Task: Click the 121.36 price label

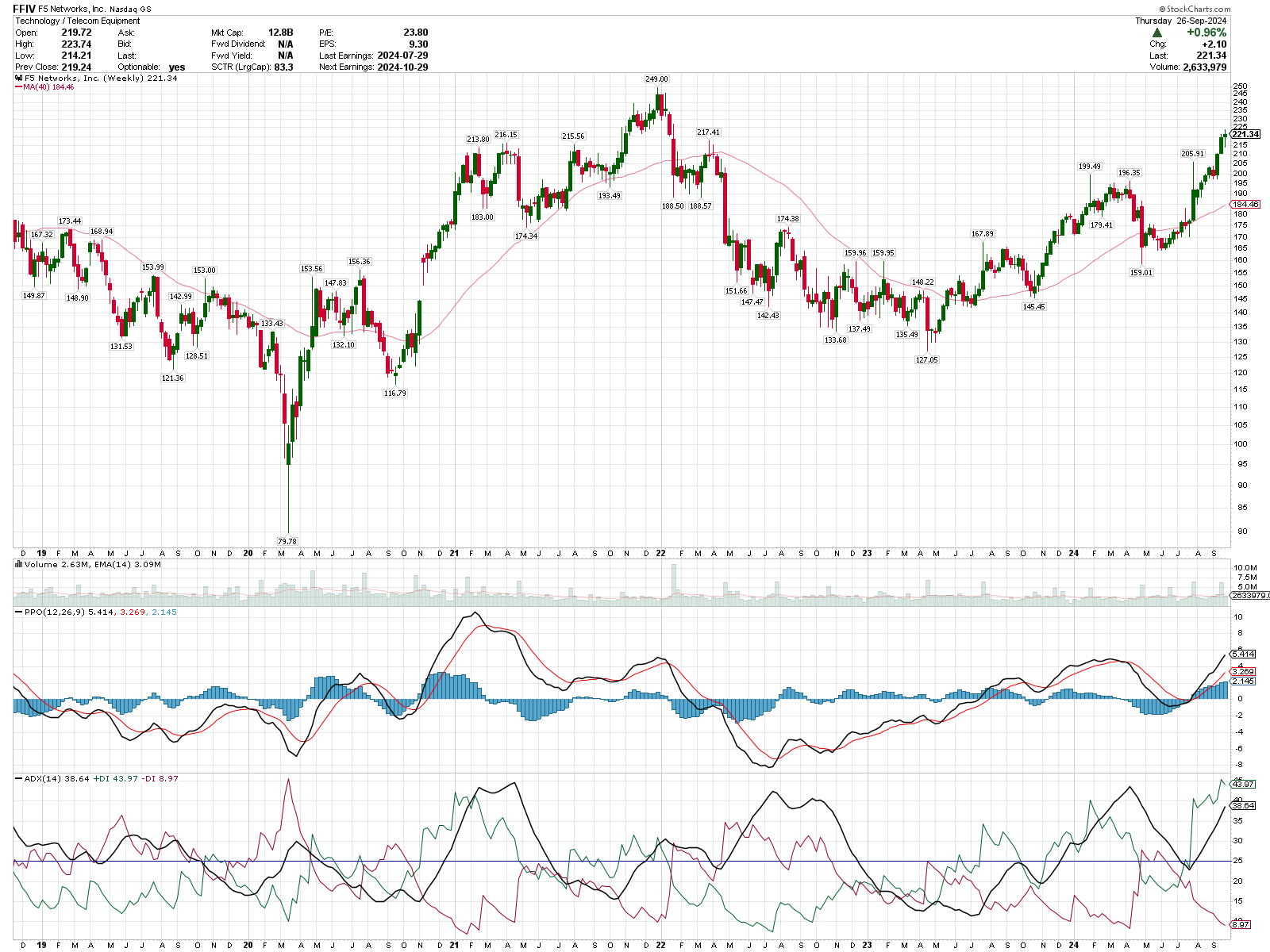Action: point(173,378)
